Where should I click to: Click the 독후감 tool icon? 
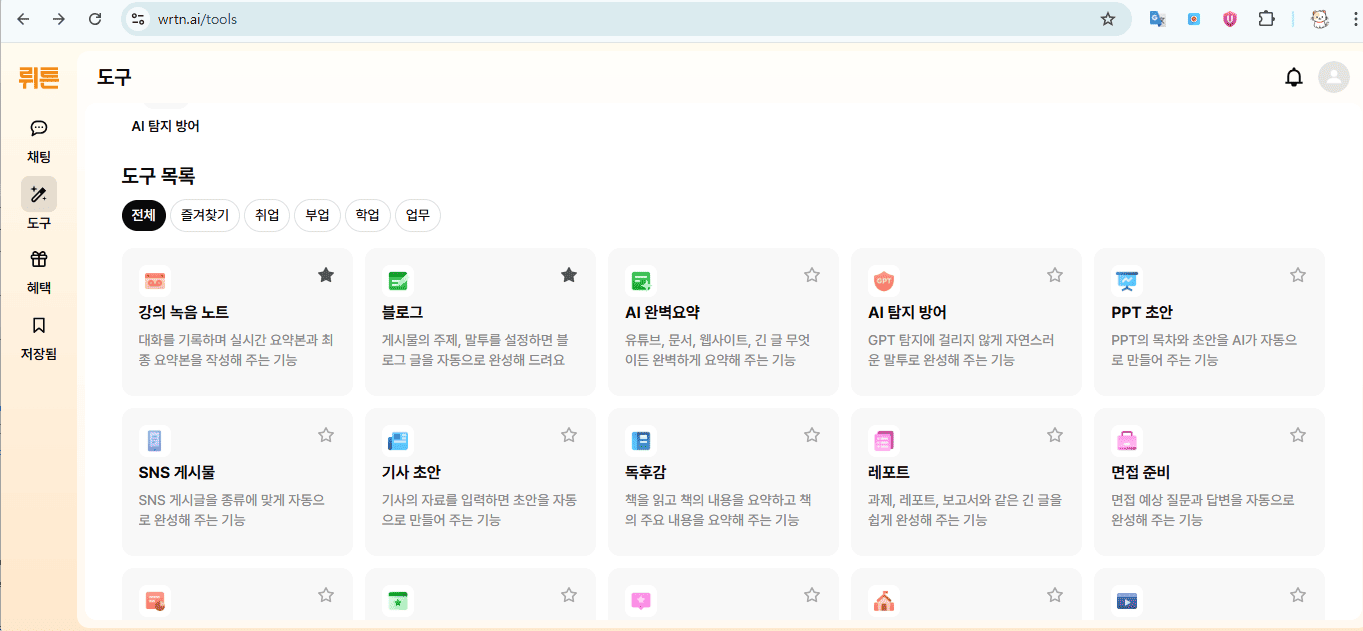click(641, 441)
